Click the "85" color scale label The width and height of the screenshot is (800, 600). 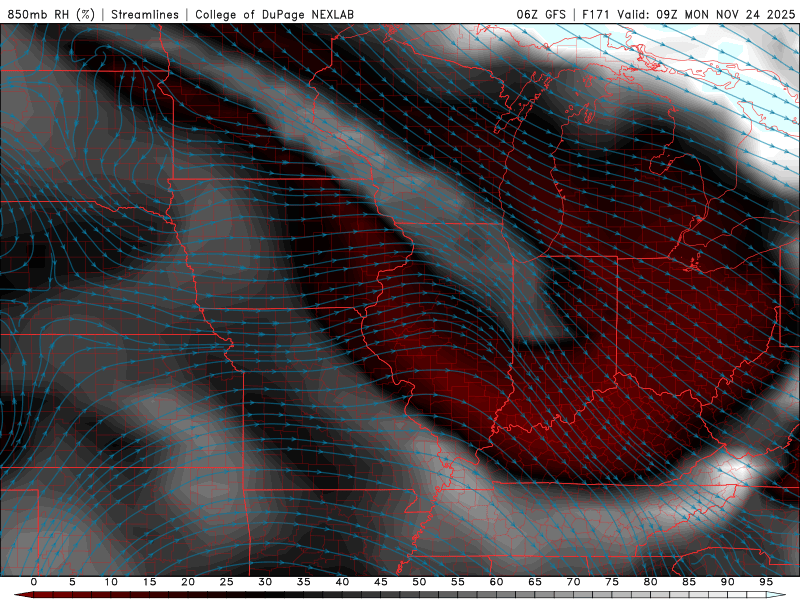tap(689, 582)
